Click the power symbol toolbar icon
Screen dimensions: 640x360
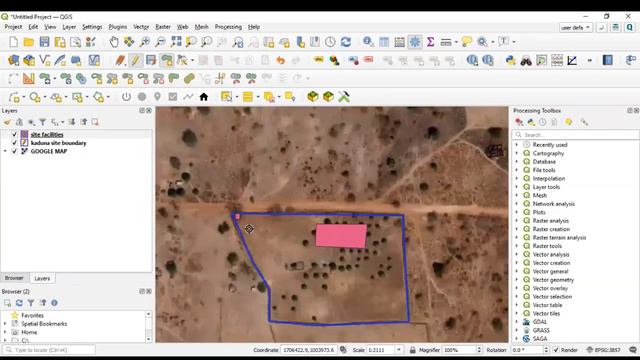[126, 97]
